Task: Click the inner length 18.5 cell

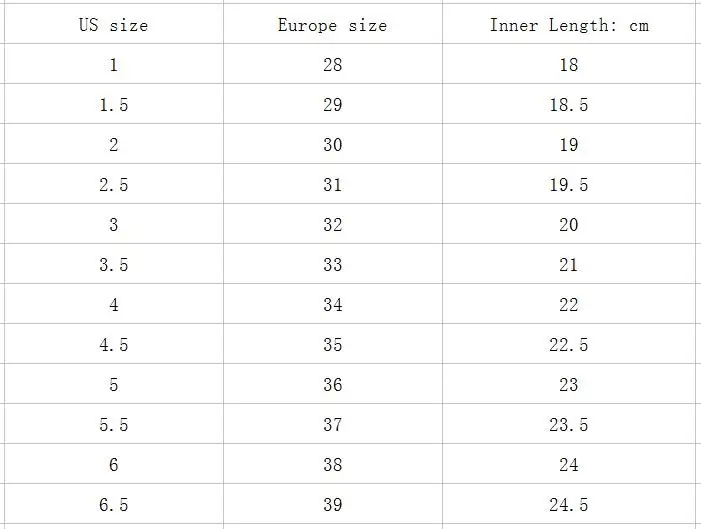Action: click(x=568, y=105)
